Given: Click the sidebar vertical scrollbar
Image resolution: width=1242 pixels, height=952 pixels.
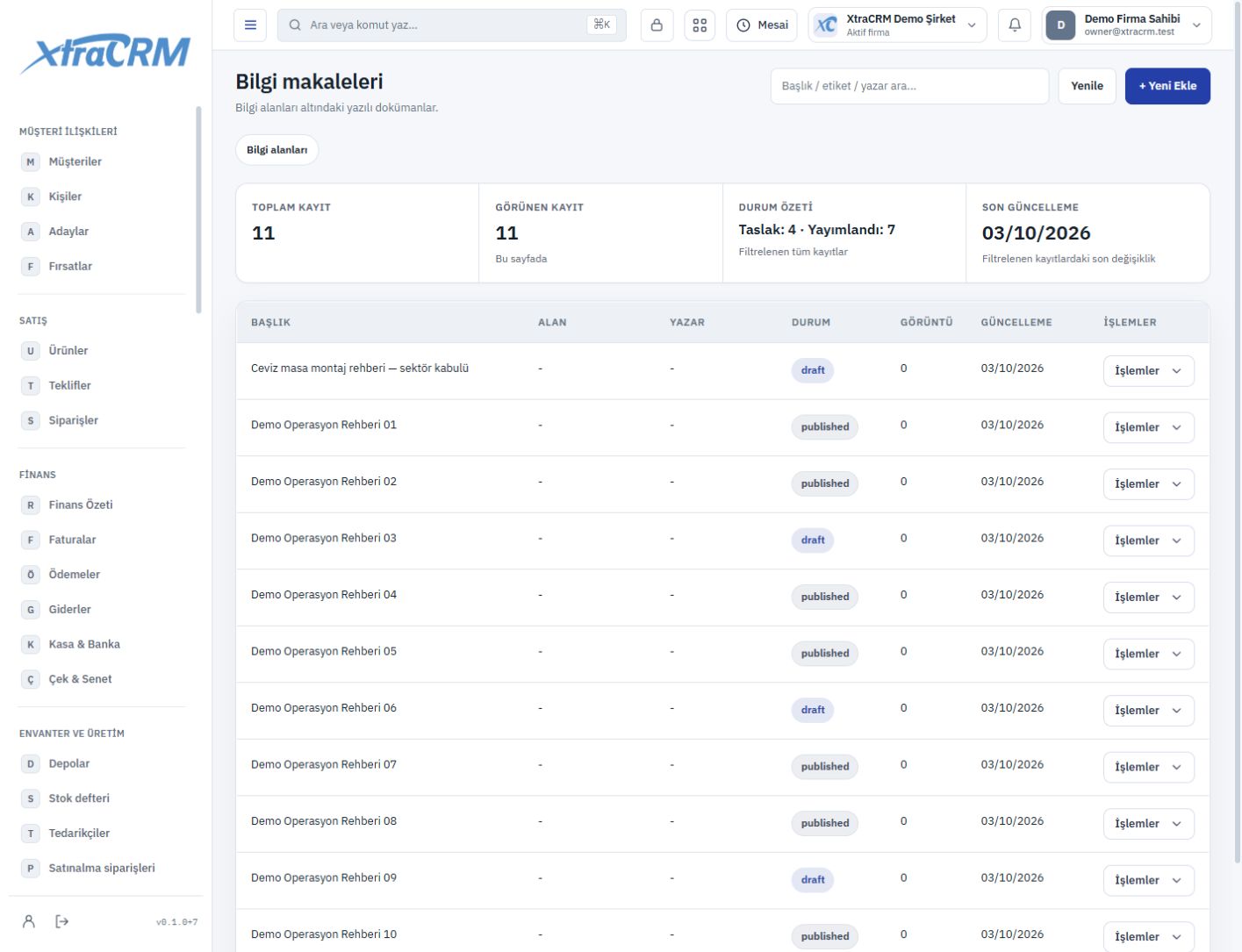Looking at the screenshot, I should tap(198, 210).
